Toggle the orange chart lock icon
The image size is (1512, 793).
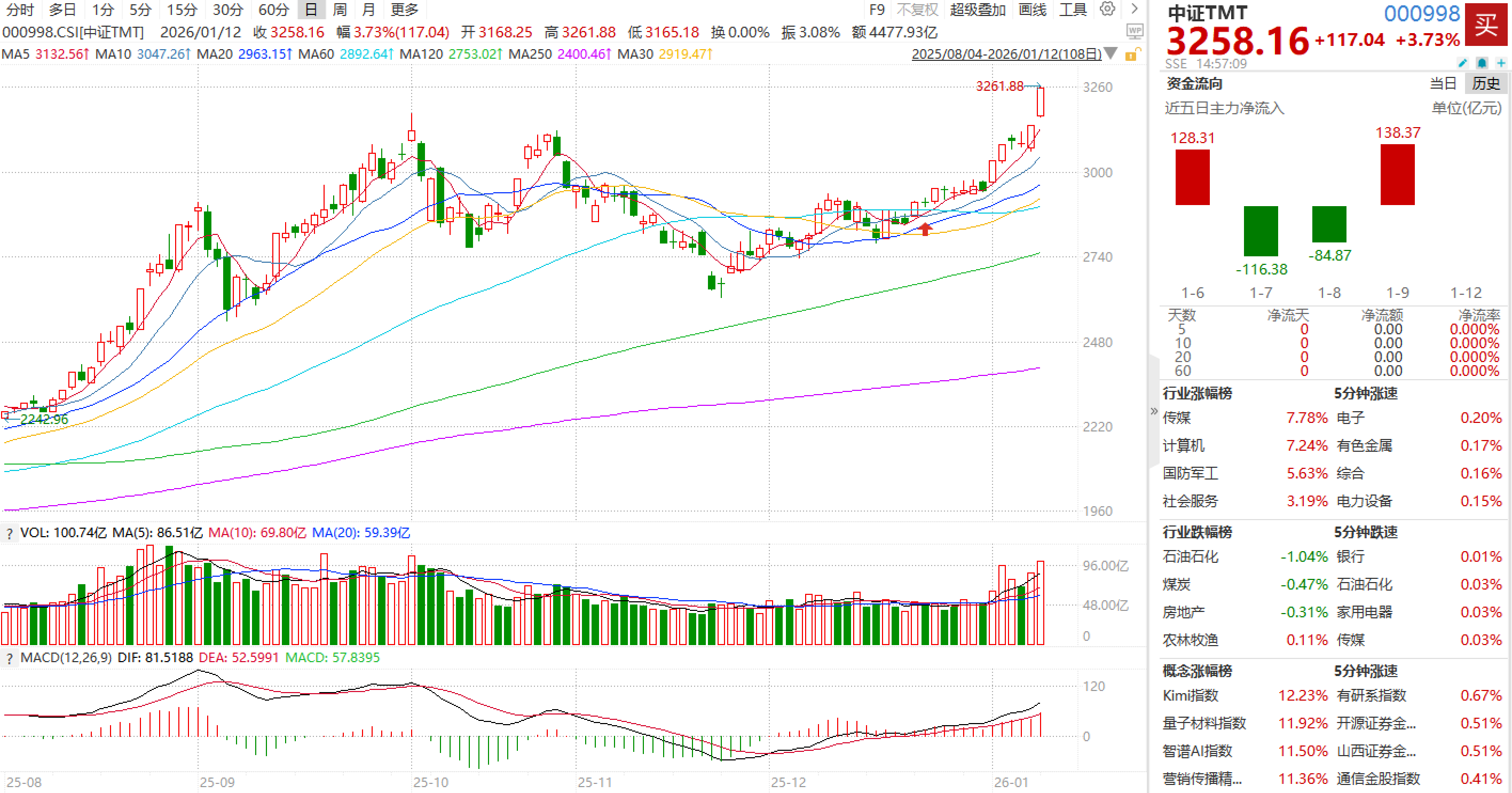tap(1132, 54)
